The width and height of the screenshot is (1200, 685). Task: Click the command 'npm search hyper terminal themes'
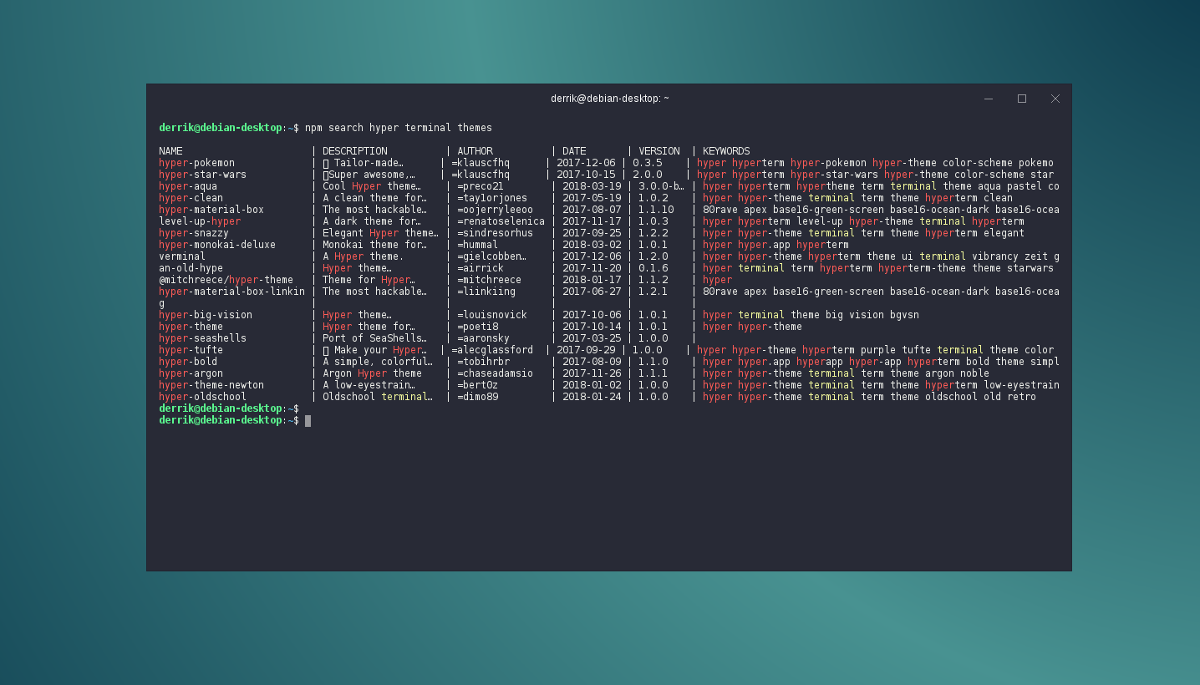coord(398,128)
